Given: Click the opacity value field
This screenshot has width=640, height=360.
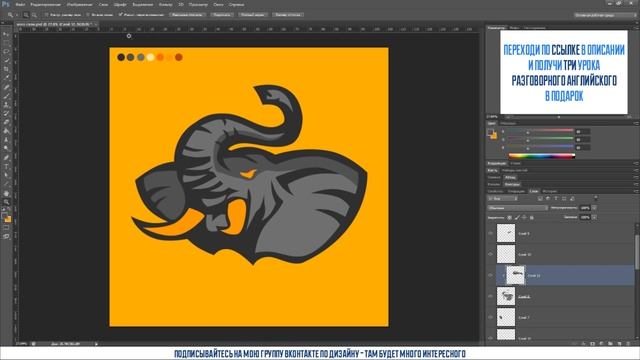Looking at the screenshot, I should point(584,208).
